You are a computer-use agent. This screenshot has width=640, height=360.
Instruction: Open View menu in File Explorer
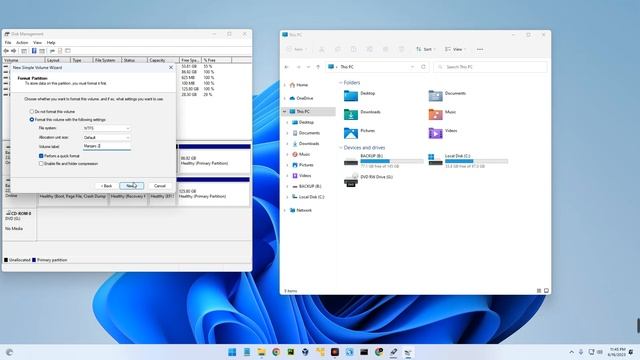(455, 49)
